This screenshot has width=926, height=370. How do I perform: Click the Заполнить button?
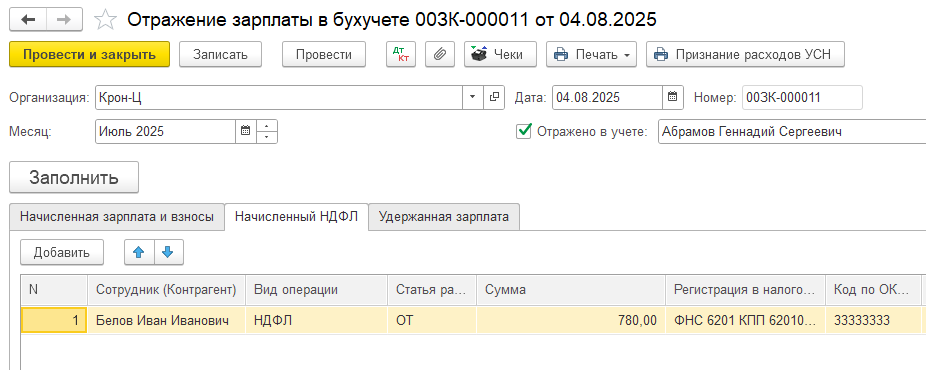tap(74, 177)
